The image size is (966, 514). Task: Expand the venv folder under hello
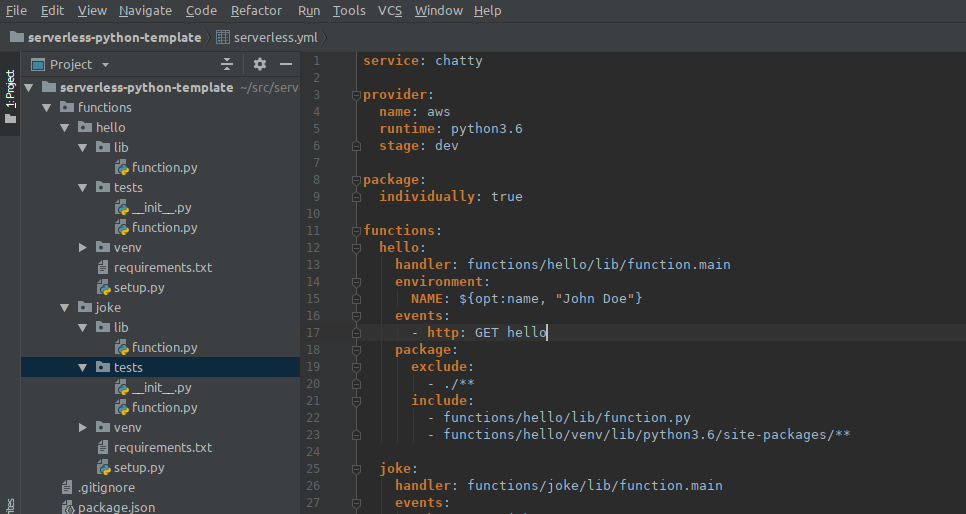coord(84,247)
